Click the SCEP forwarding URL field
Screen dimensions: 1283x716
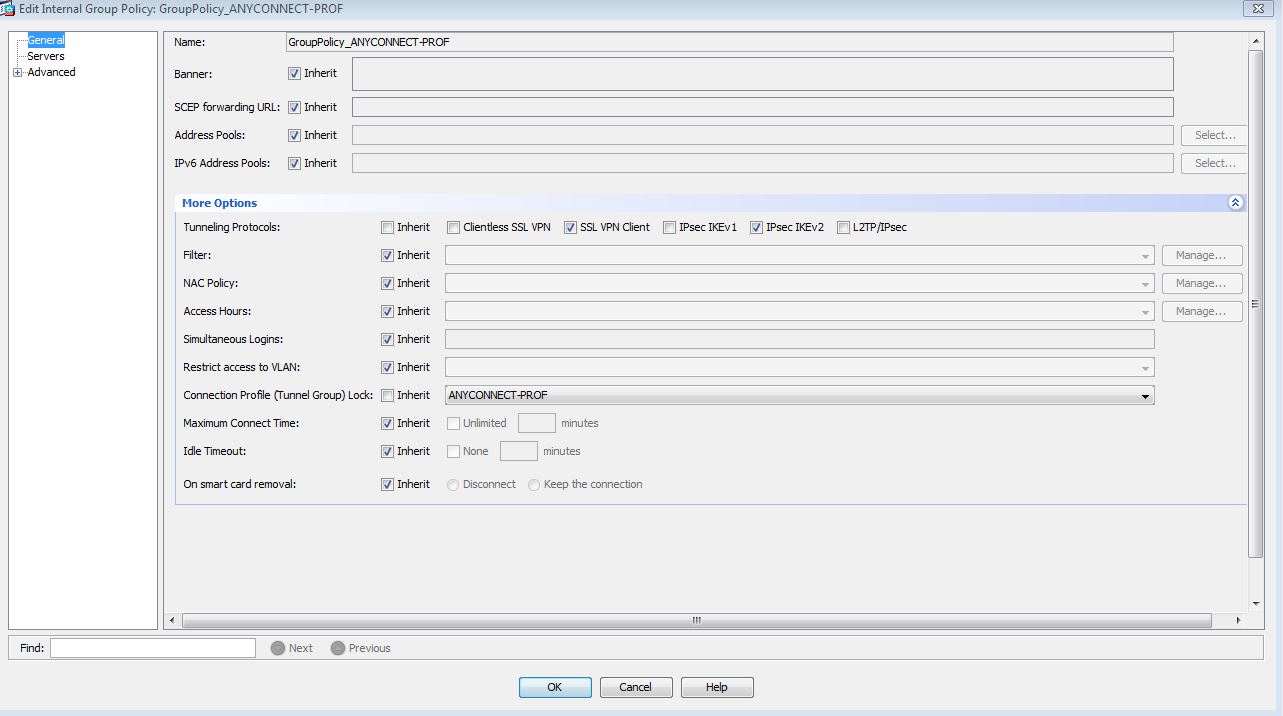(x=762, y=107)
